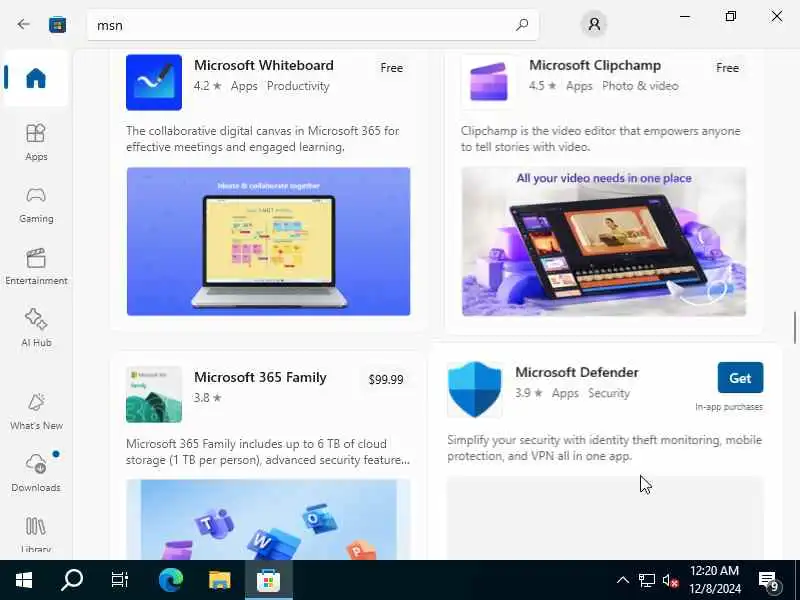Open the Entertainment sidebar section
The width and height of the screenshot is (800, 600).
[36, 267]
